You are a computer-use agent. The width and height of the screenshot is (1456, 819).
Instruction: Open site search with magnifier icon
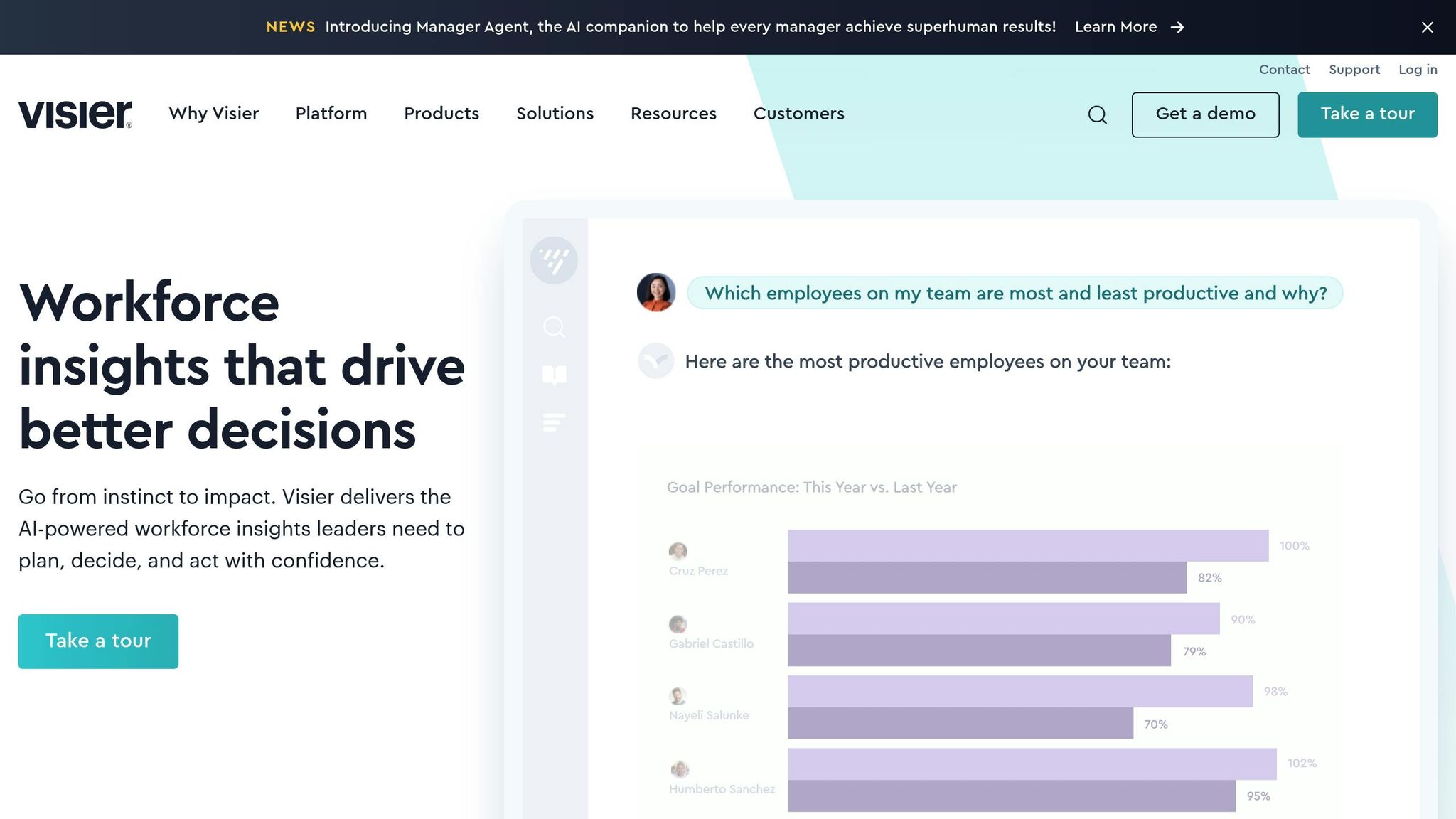tap(1097, 114)
